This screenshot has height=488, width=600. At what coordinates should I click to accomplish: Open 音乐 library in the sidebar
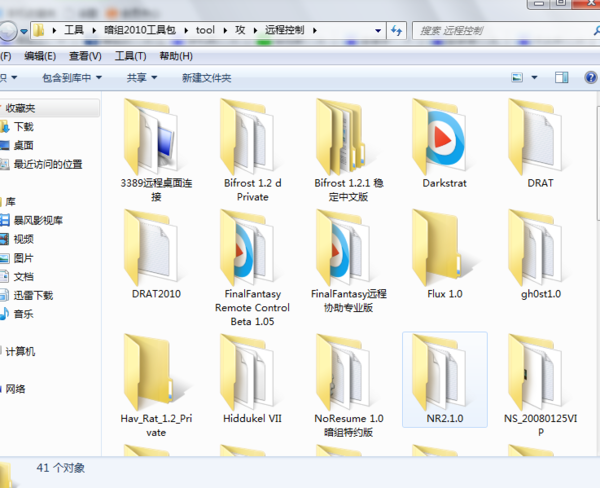[23, 314]
